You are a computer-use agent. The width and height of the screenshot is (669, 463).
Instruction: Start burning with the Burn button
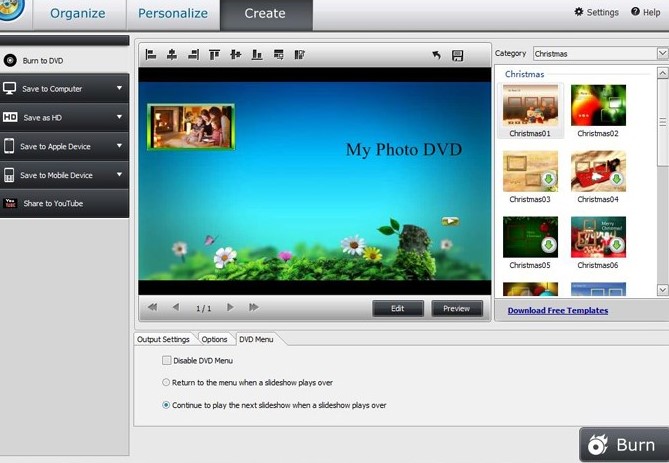(x=624, y=445)
